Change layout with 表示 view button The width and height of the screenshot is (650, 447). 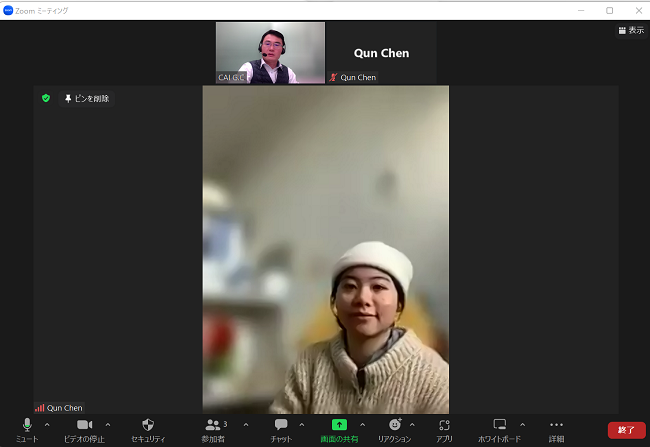pos(631,30)
